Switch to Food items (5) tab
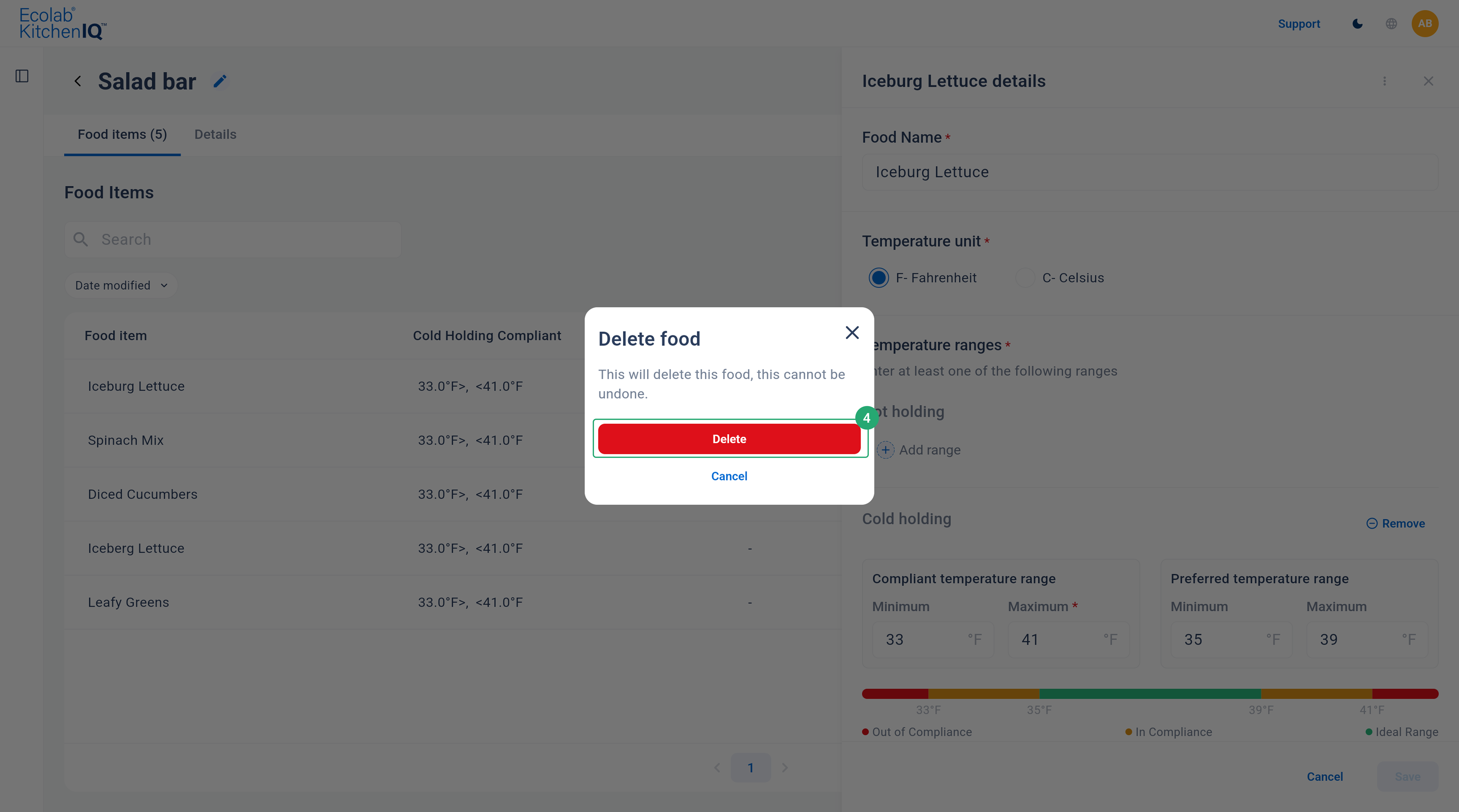The image size is (1459, 812). click(x=122, y=135)
